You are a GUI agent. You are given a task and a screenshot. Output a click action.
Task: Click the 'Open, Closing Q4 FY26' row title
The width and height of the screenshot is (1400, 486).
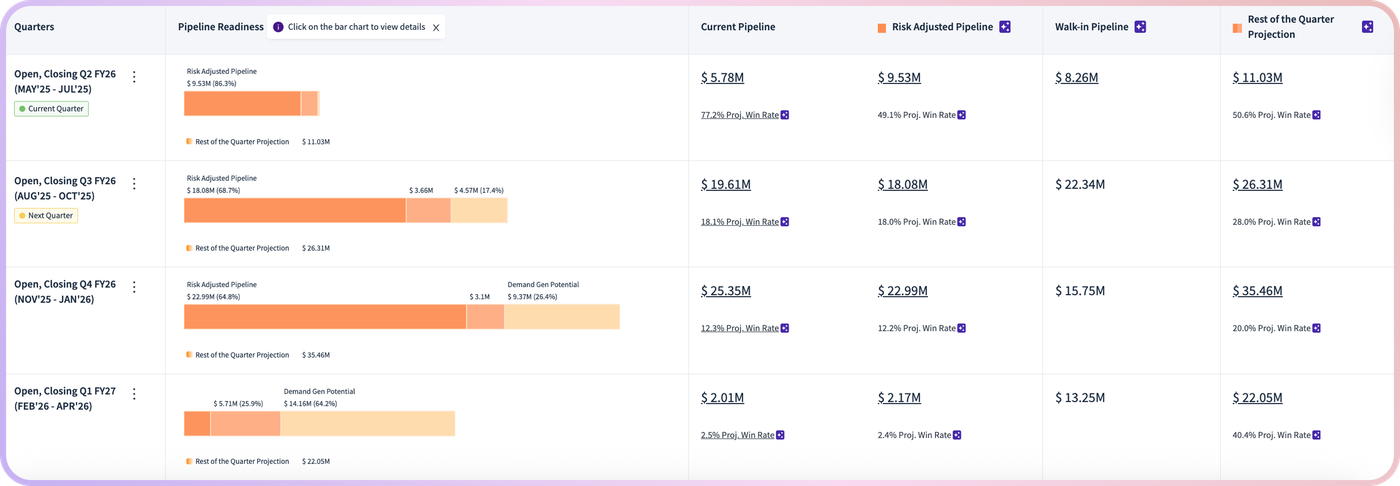(65, 291)
